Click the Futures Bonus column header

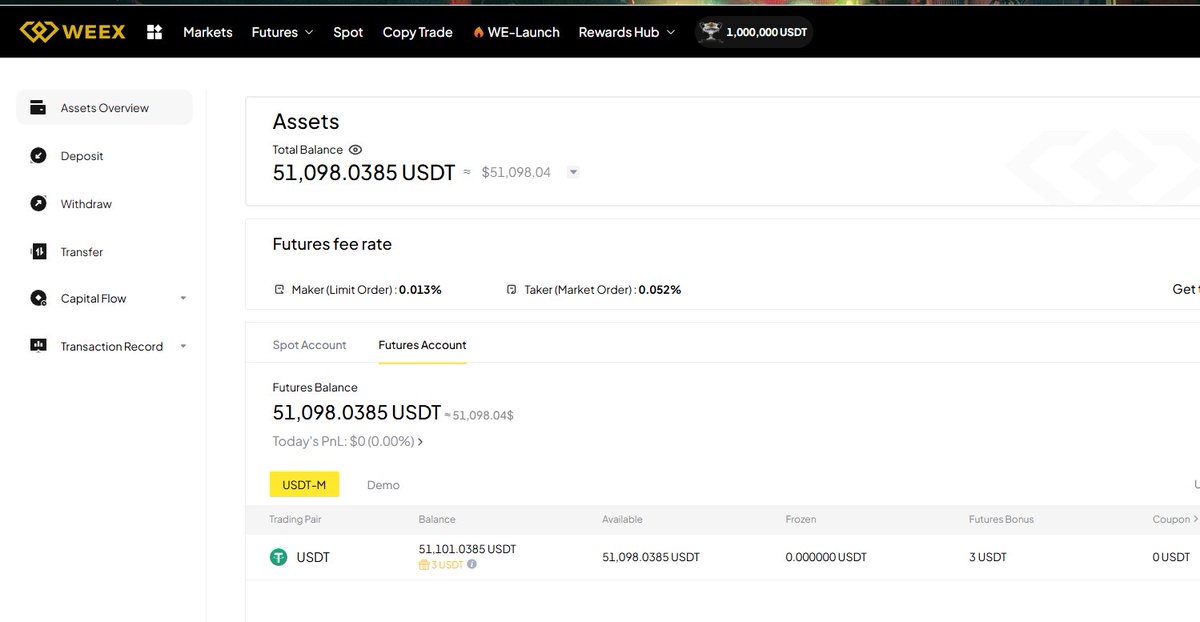point(1001,520)
